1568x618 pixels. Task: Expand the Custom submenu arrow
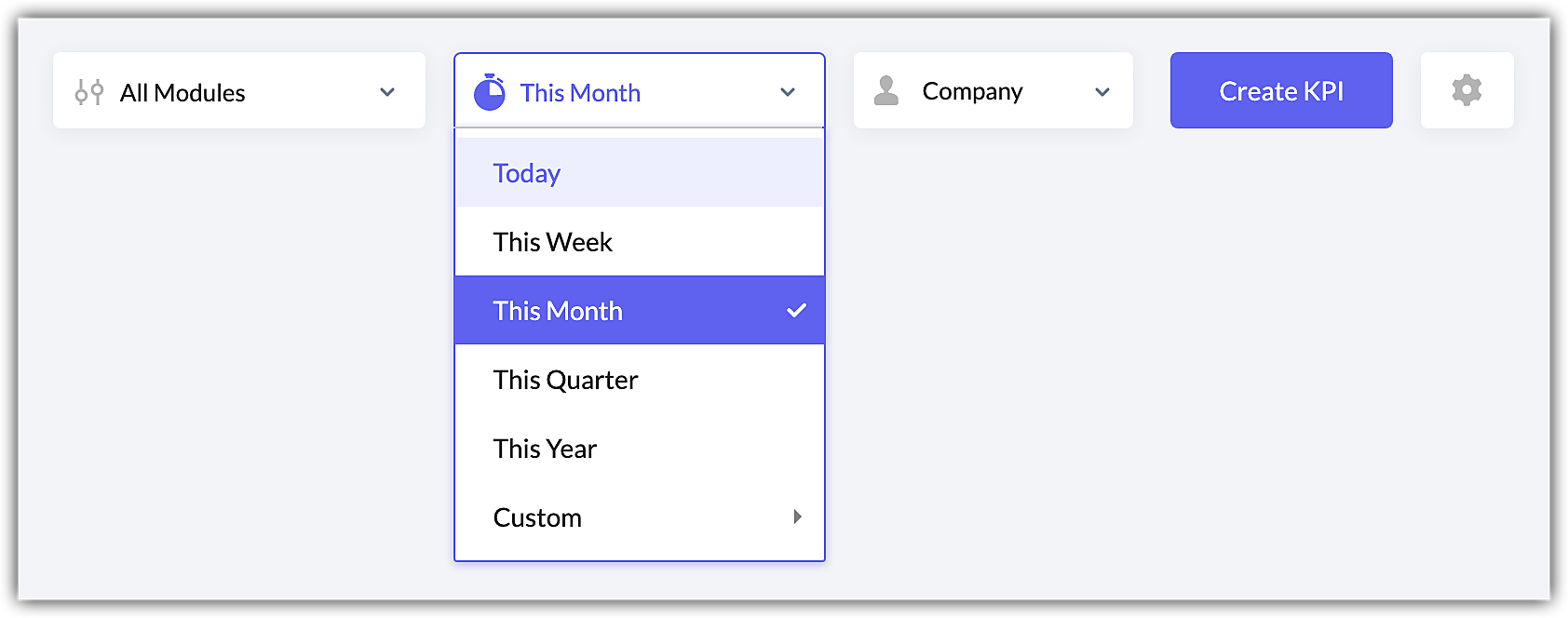(797, 517)
